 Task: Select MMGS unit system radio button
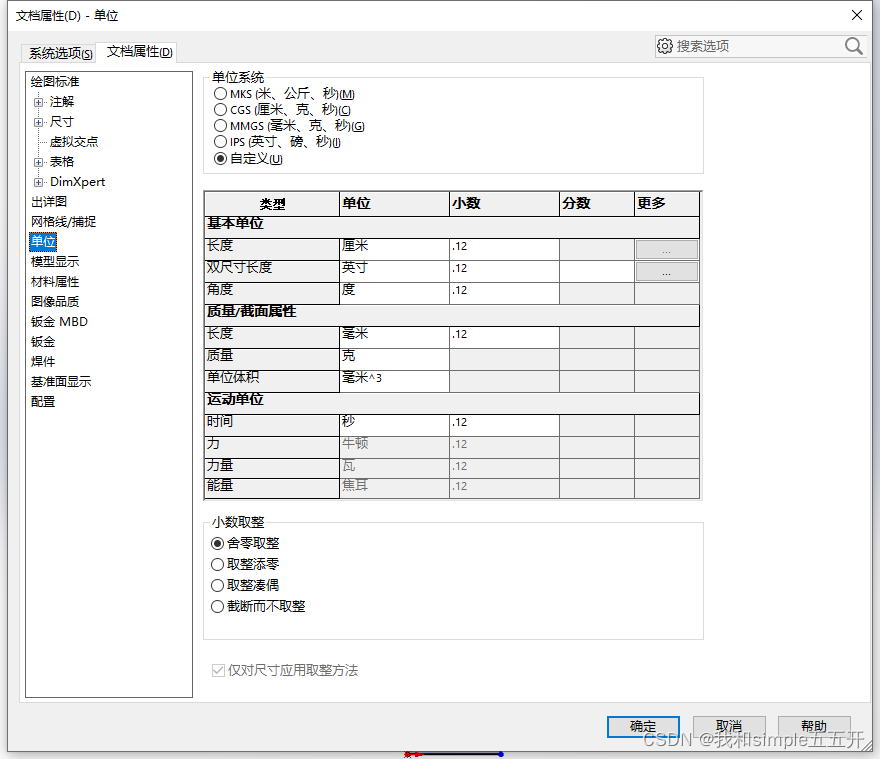[221, 126]
